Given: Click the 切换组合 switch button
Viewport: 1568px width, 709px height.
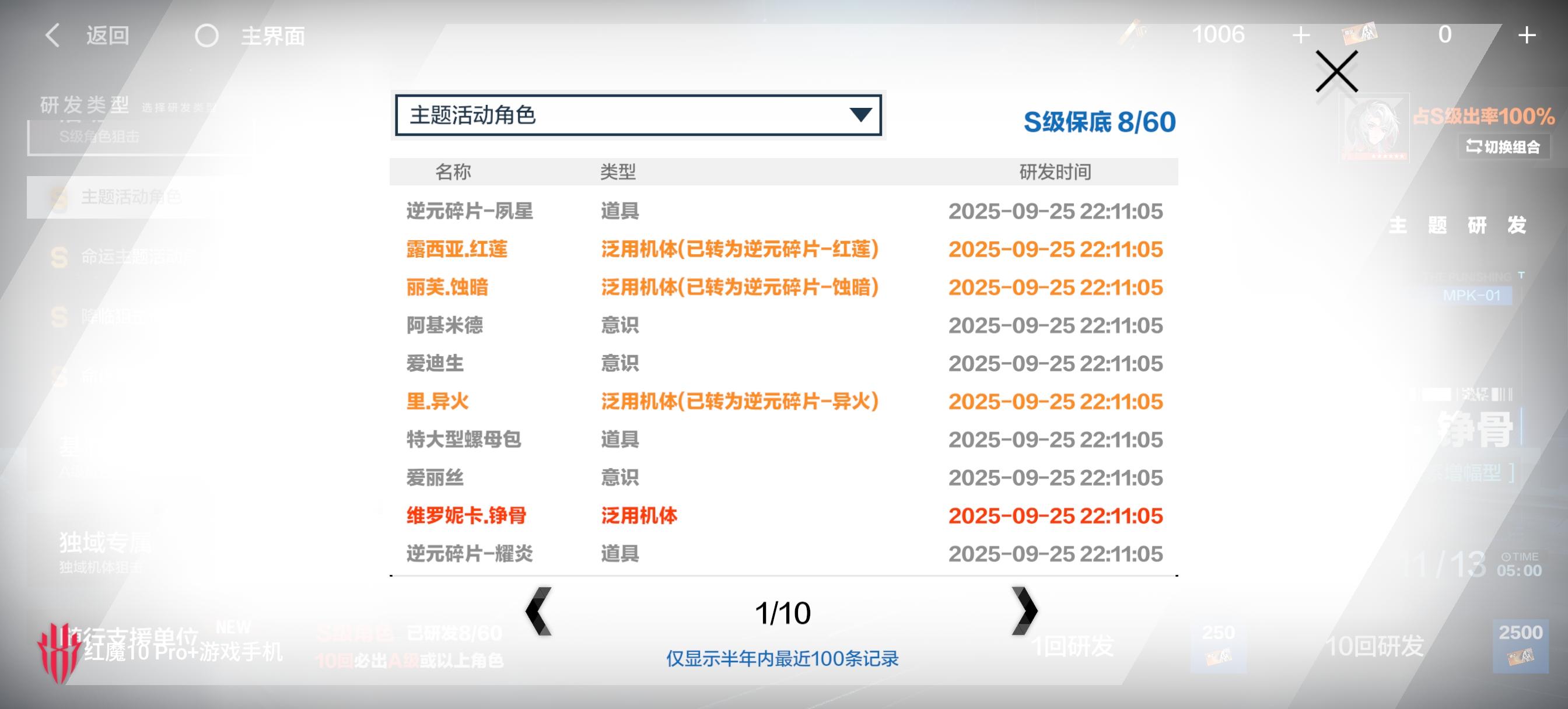Looking at the screenshot, I should pyautogui.click(x=1503, y=147).
